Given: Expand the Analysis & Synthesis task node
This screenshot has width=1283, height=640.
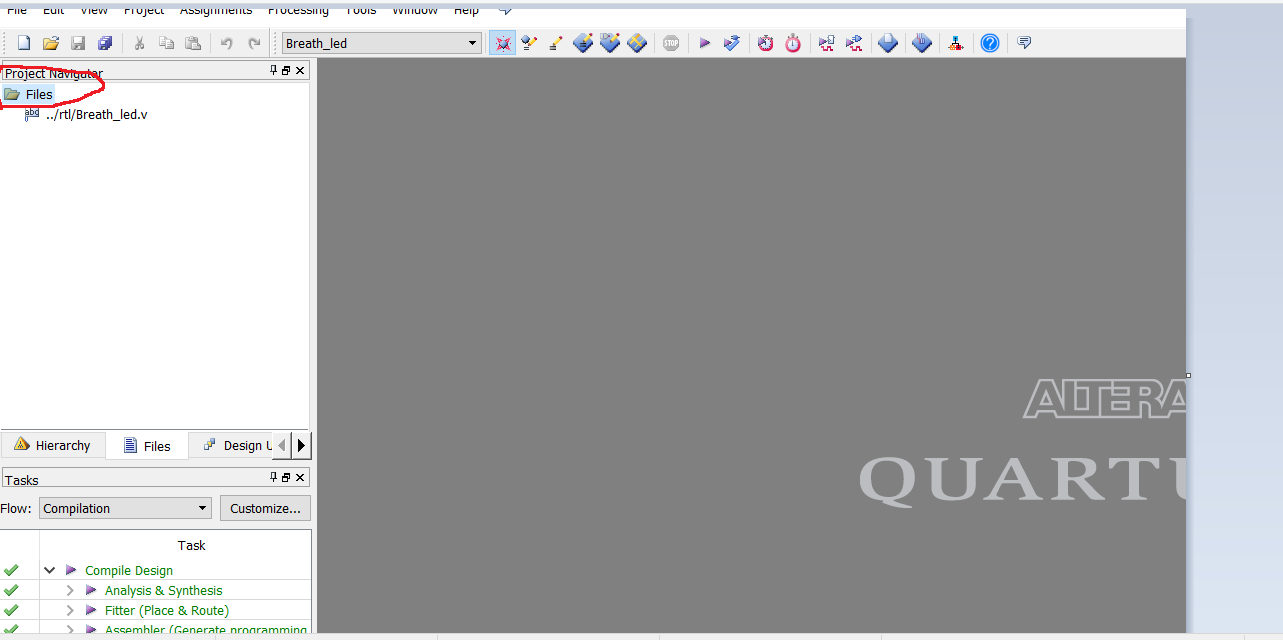Looking at the screenshot, I should tap(68, 590).
